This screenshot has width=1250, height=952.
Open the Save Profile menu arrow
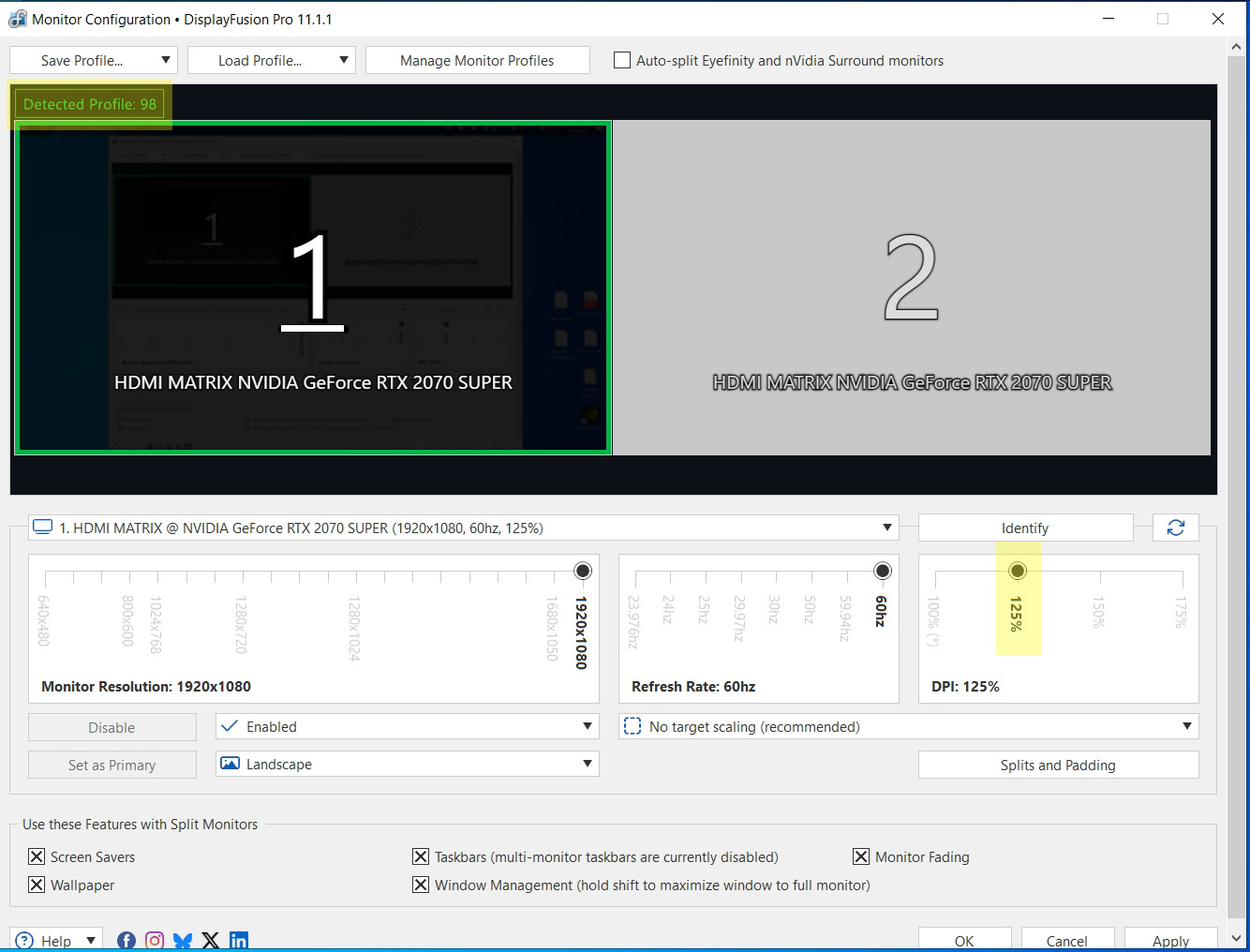pos(165,60)
